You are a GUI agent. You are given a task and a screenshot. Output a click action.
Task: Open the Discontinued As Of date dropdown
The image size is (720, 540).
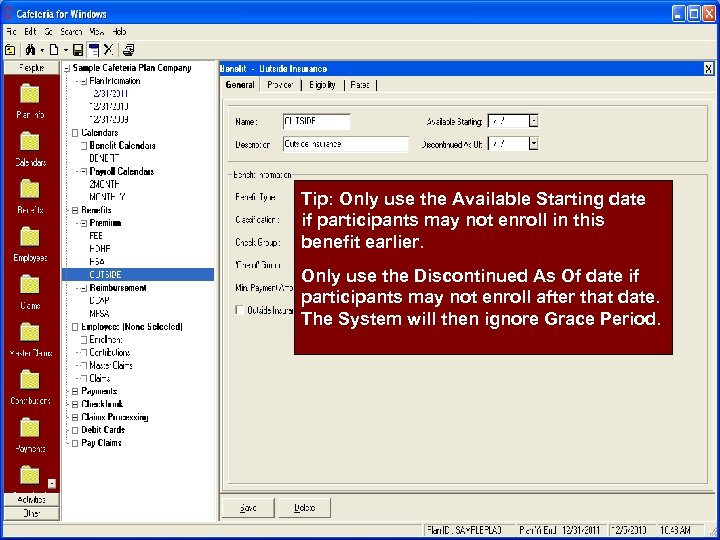coord(533,144)
